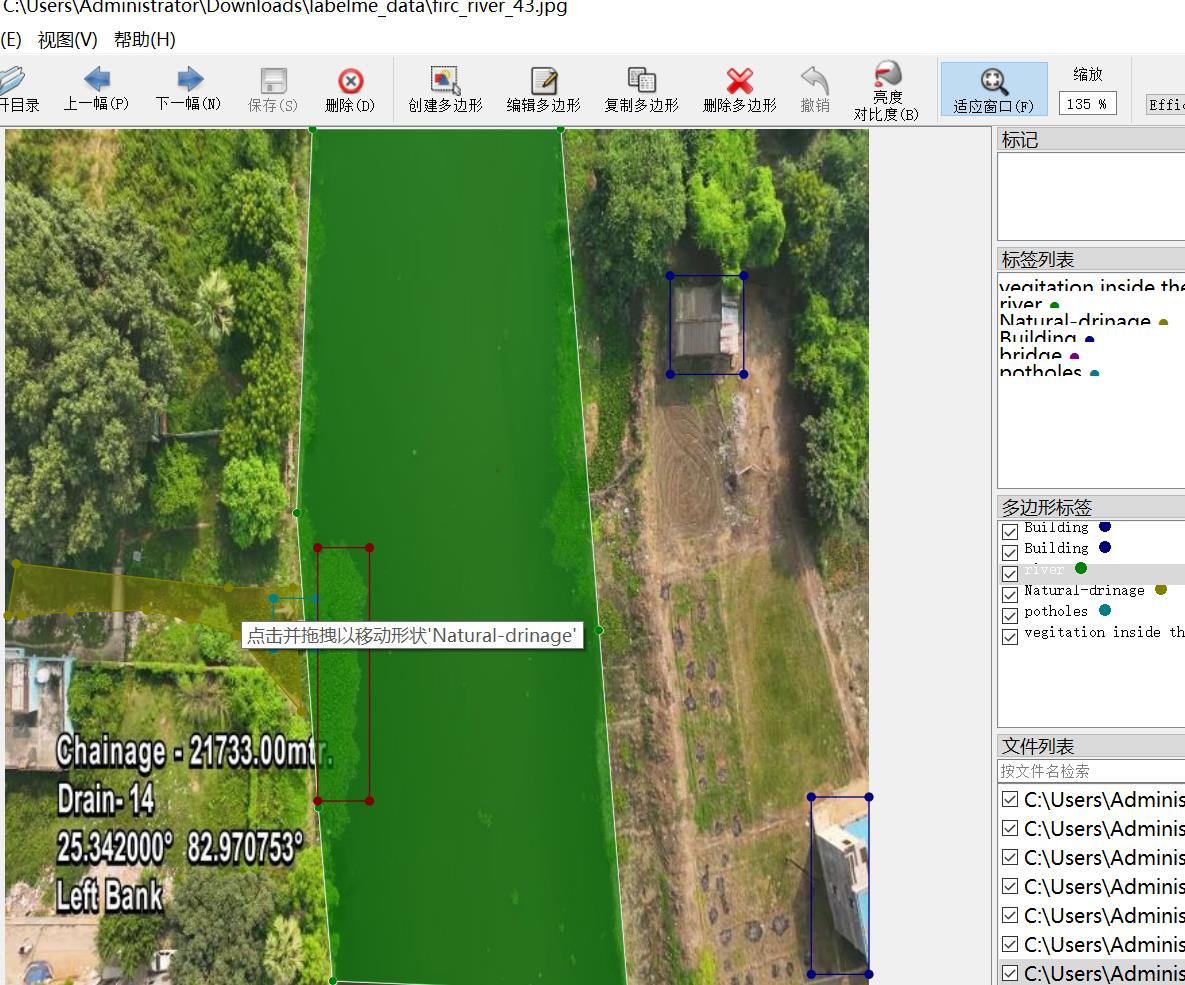The image size is (1185, 985).
Task: Open the 帮助(H) menu
Action: click(144, 40)
